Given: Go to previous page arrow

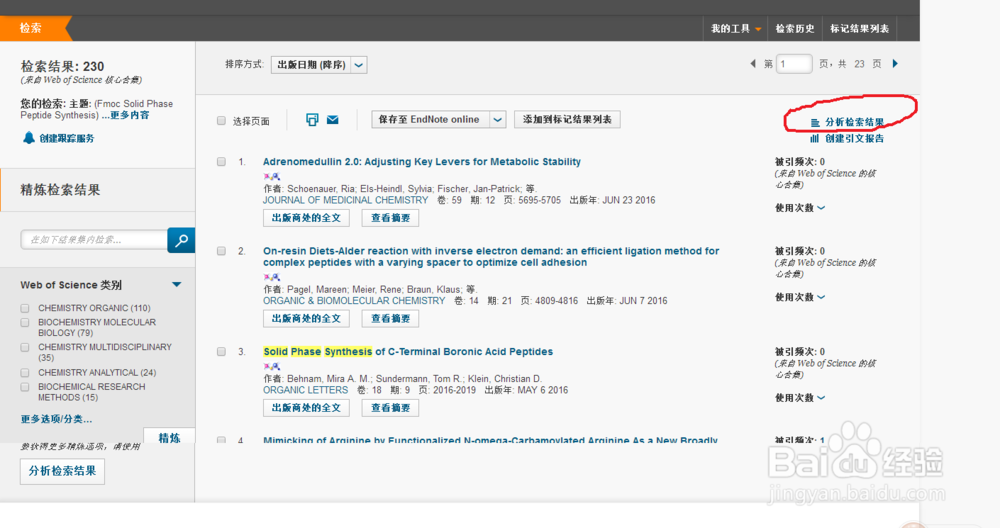Looking at the screenshot, I should 753,64.
